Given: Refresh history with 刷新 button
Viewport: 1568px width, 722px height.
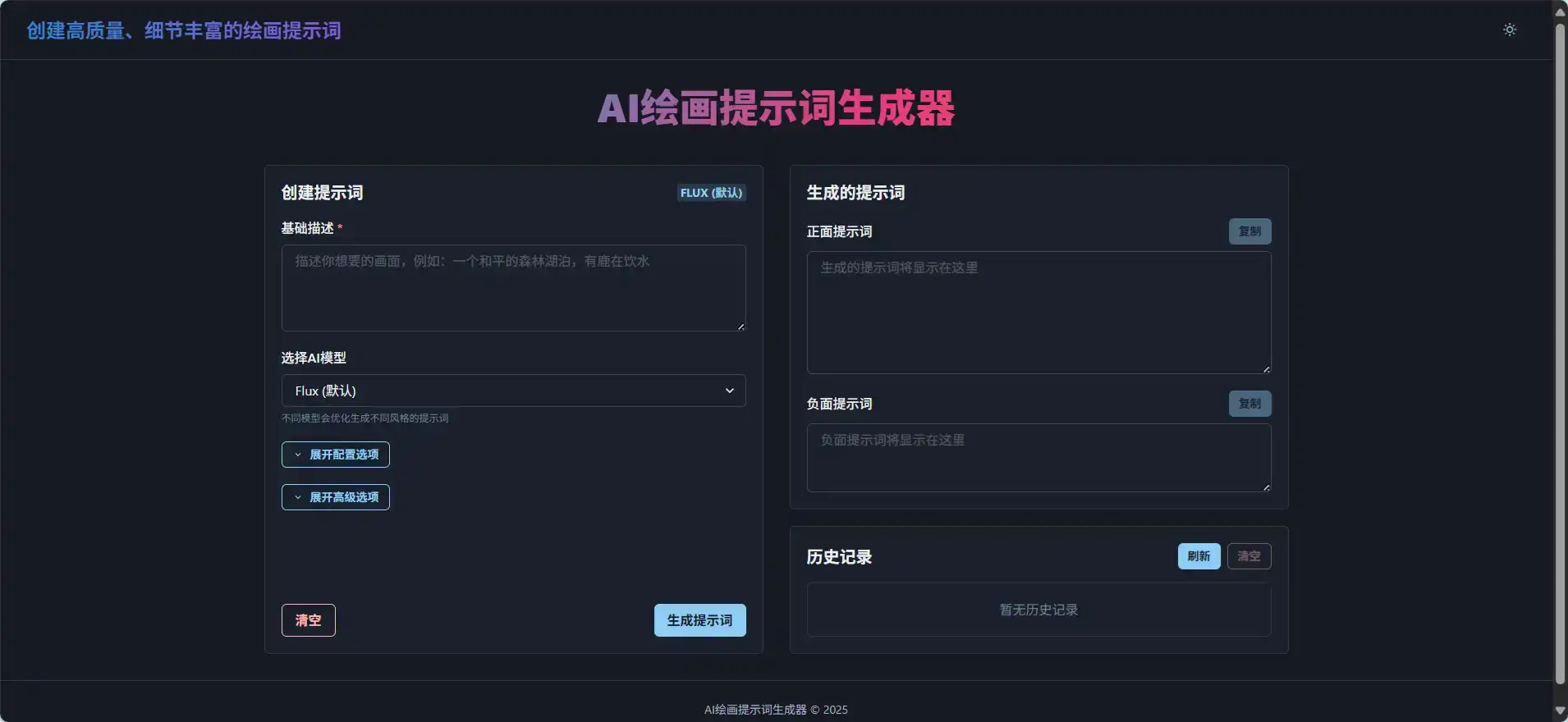Looking at the screenshot, I should [1199, 556].
